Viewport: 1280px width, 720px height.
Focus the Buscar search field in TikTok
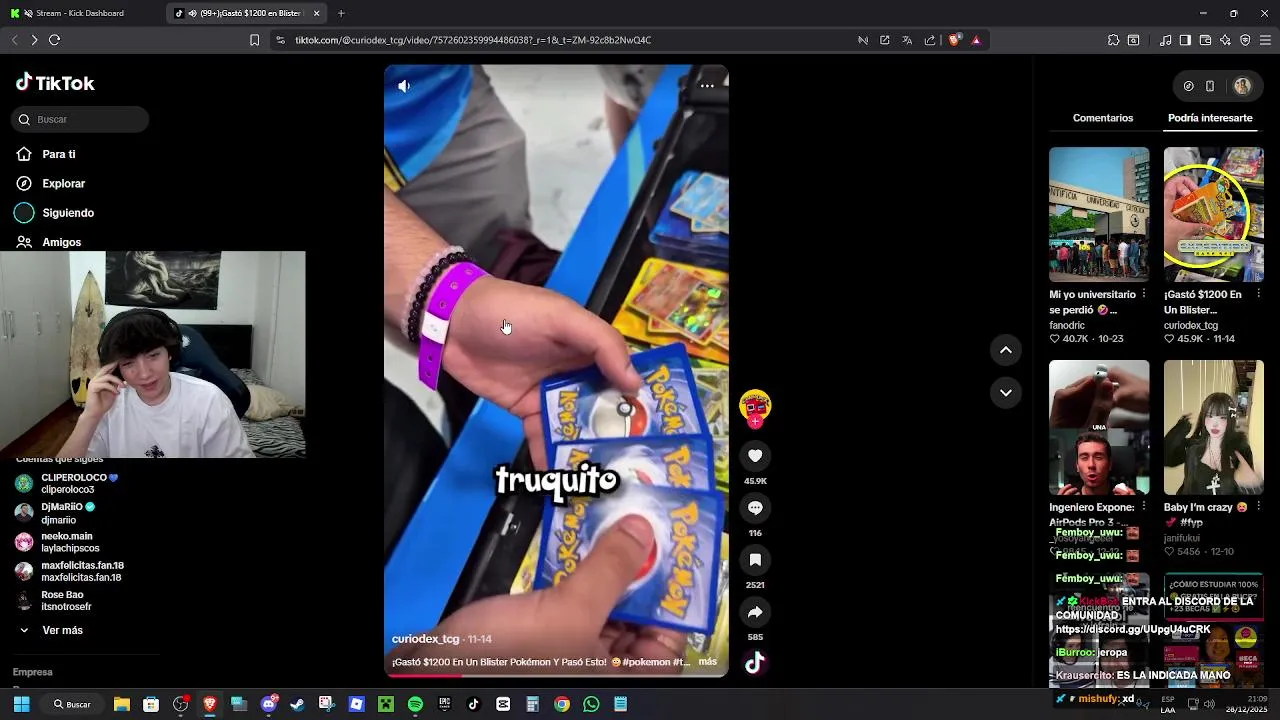pyautogui.click(x=81, y=120)
